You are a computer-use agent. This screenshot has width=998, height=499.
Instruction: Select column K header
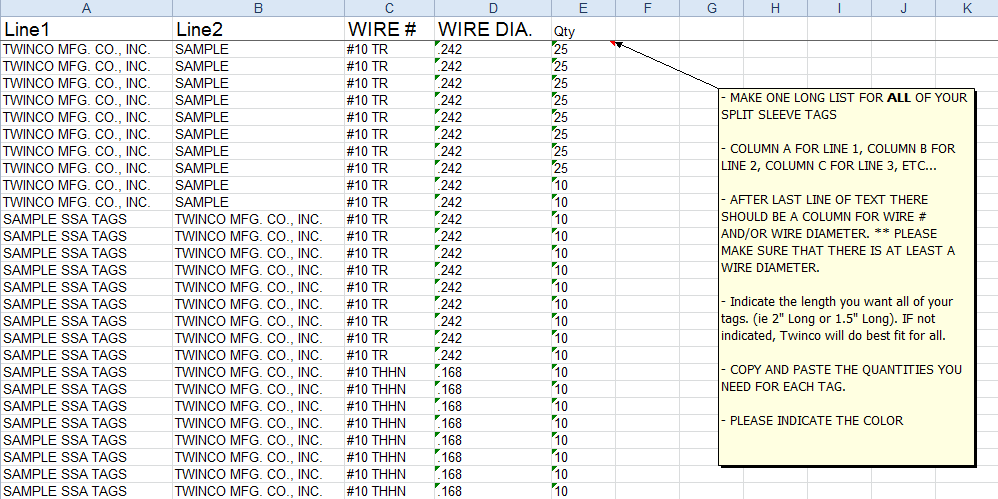pyautogui.click(x=967, y=8)
